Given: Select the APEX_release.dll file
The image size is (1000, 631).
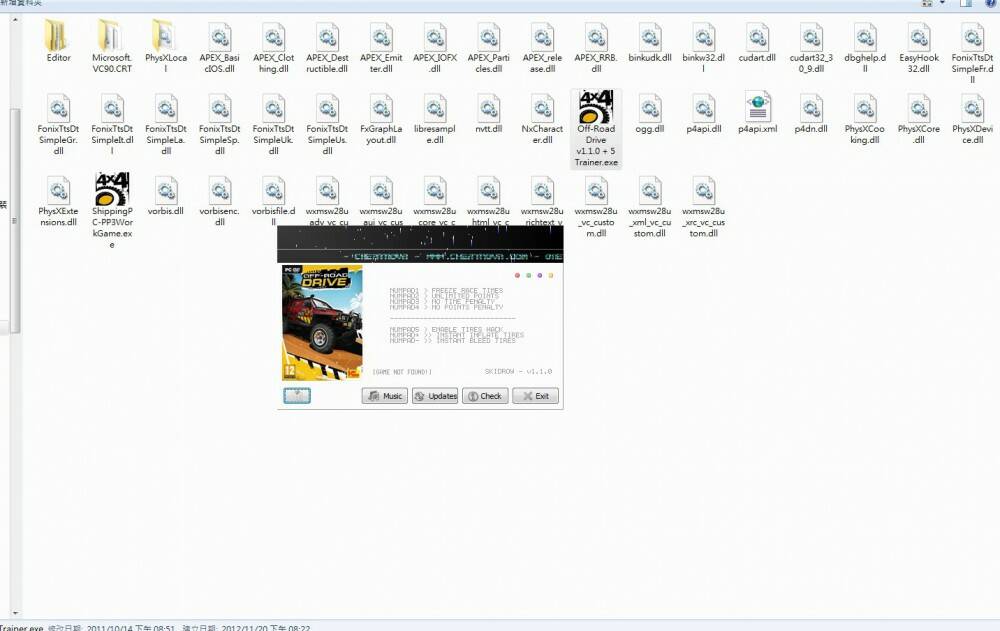Looking at the screenshot, I should click(542, 46).
